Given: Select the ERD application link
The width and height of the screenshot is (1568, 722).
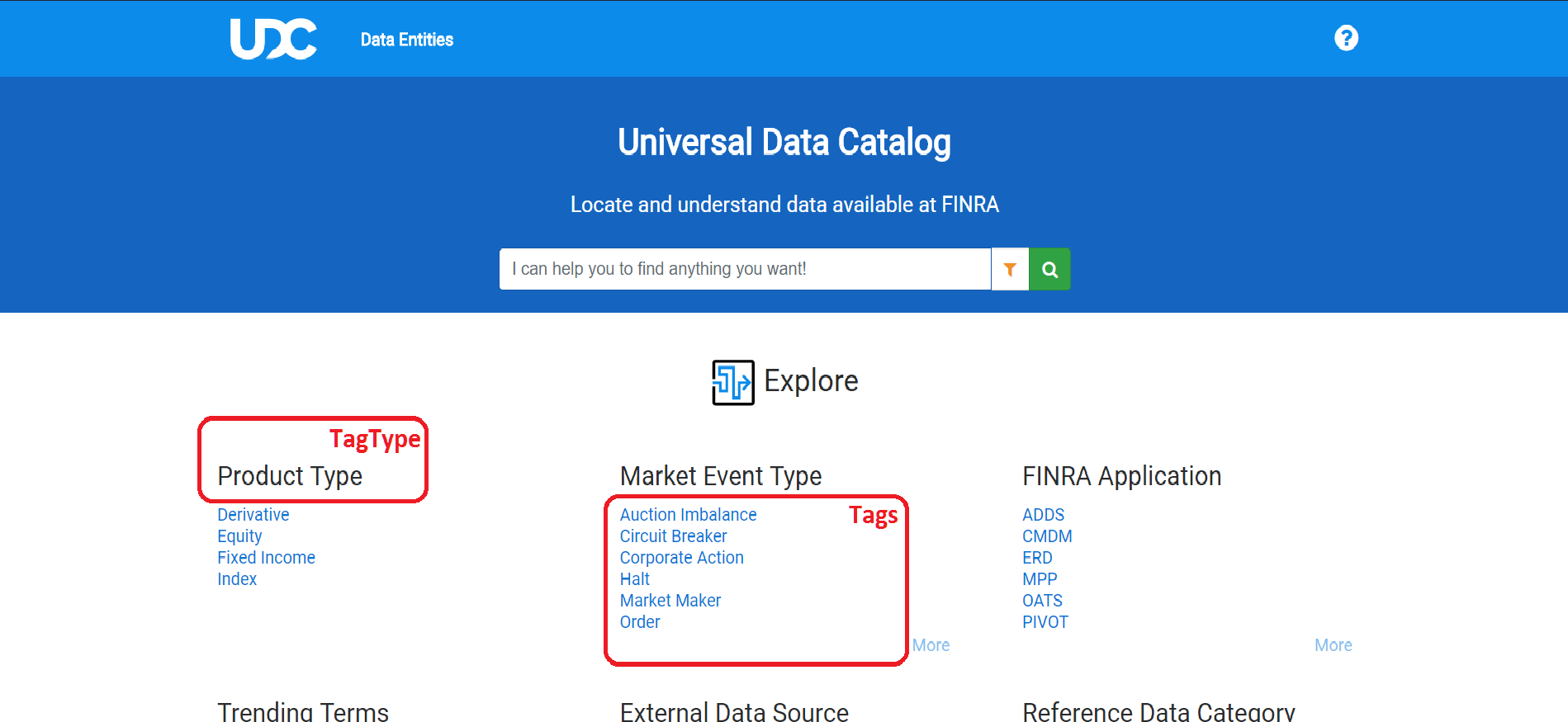Looking at the screenshot, I should 1037,558.
